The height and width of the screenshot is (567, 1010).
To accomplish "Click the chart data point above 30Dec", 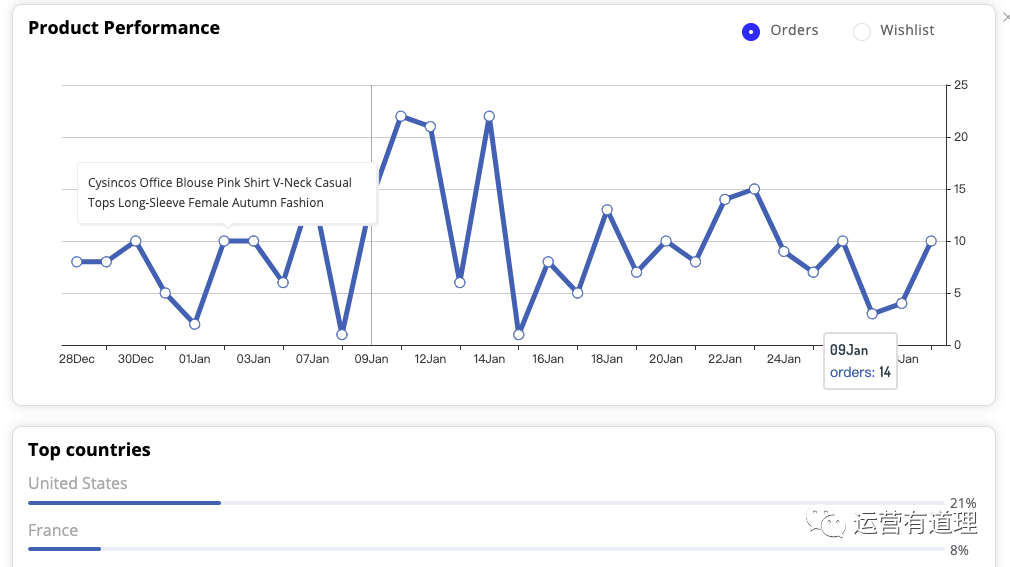I will coord(136,241).
